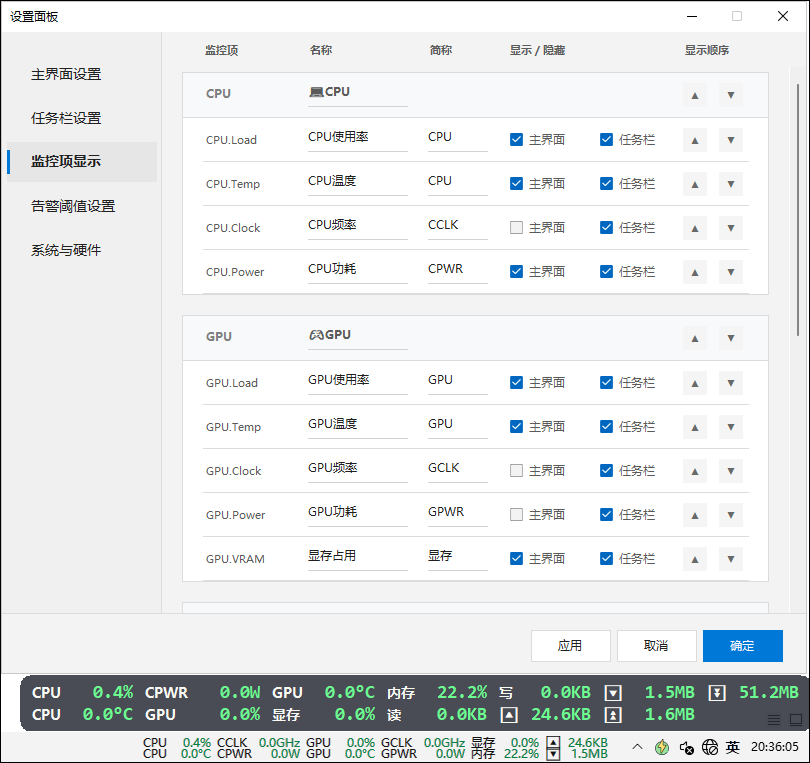Move CPU.Load row down one position
This screenshot has height=763, width=810.
(x=731, y=140)
